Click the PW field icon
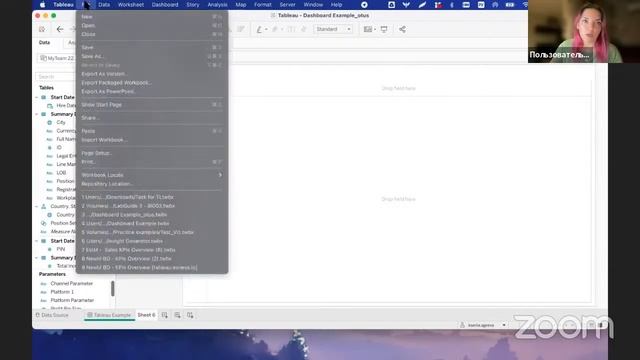The image size is (640, 360). [x=50, y=249]
